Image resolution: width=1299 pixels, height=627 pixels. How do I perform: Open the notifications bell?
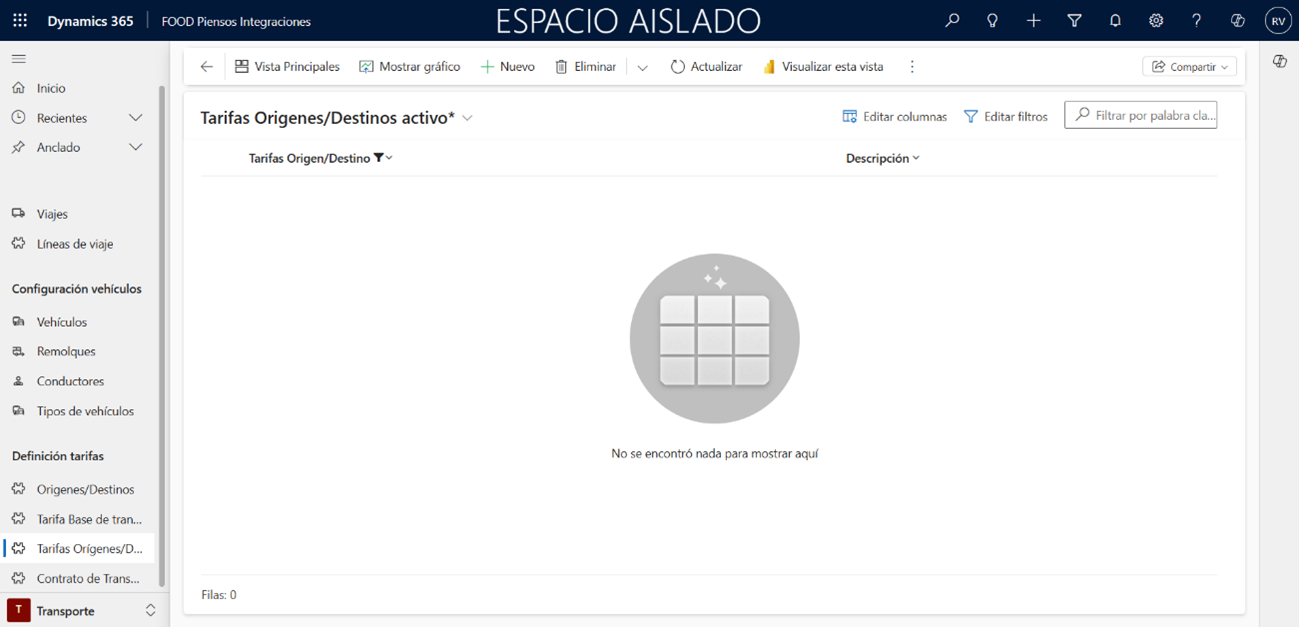click(1115, 21)
